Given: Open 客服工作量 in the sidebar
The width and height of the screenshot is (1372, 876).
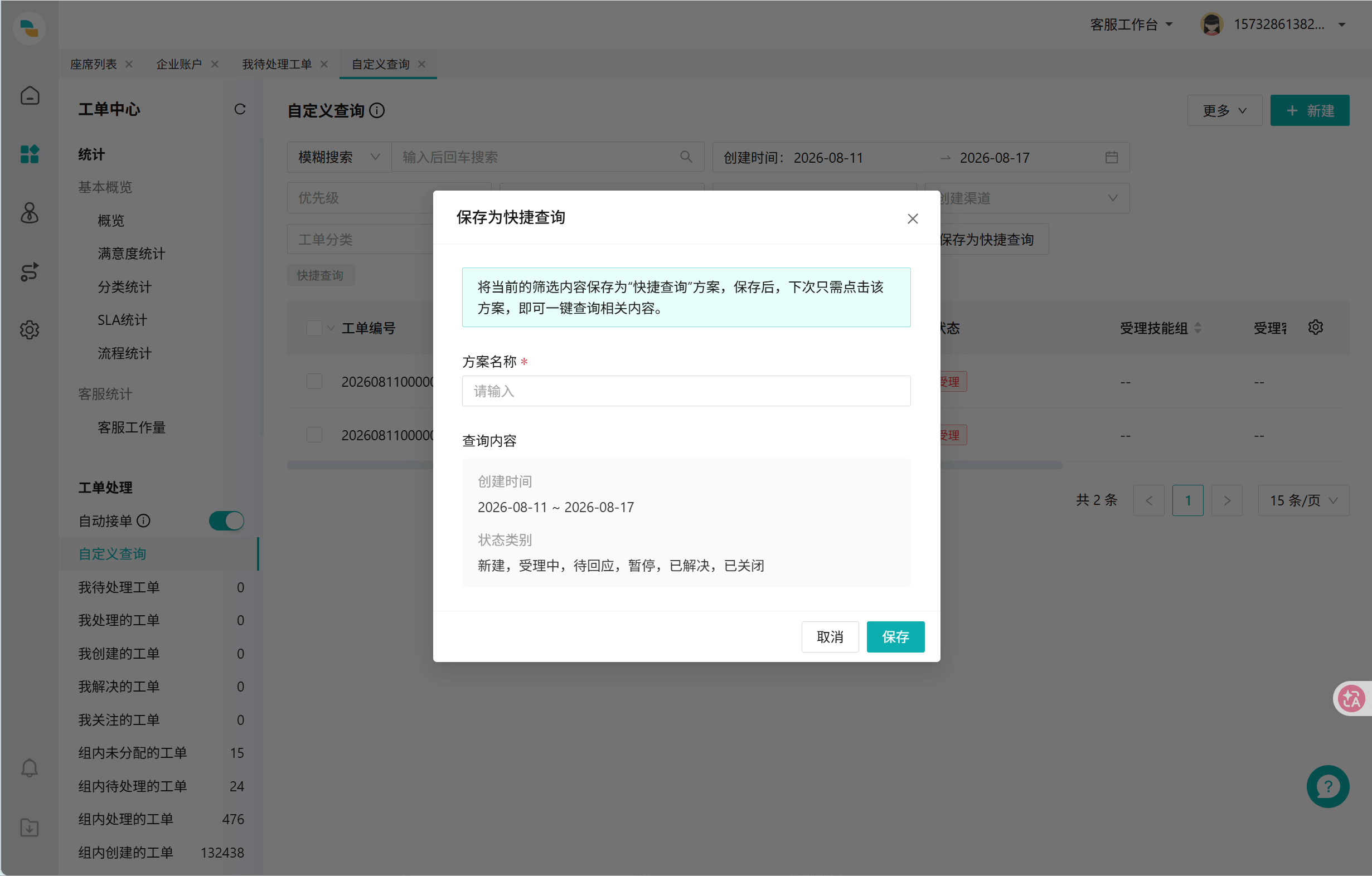Looking at the screenshot, I should click(132, 427).
